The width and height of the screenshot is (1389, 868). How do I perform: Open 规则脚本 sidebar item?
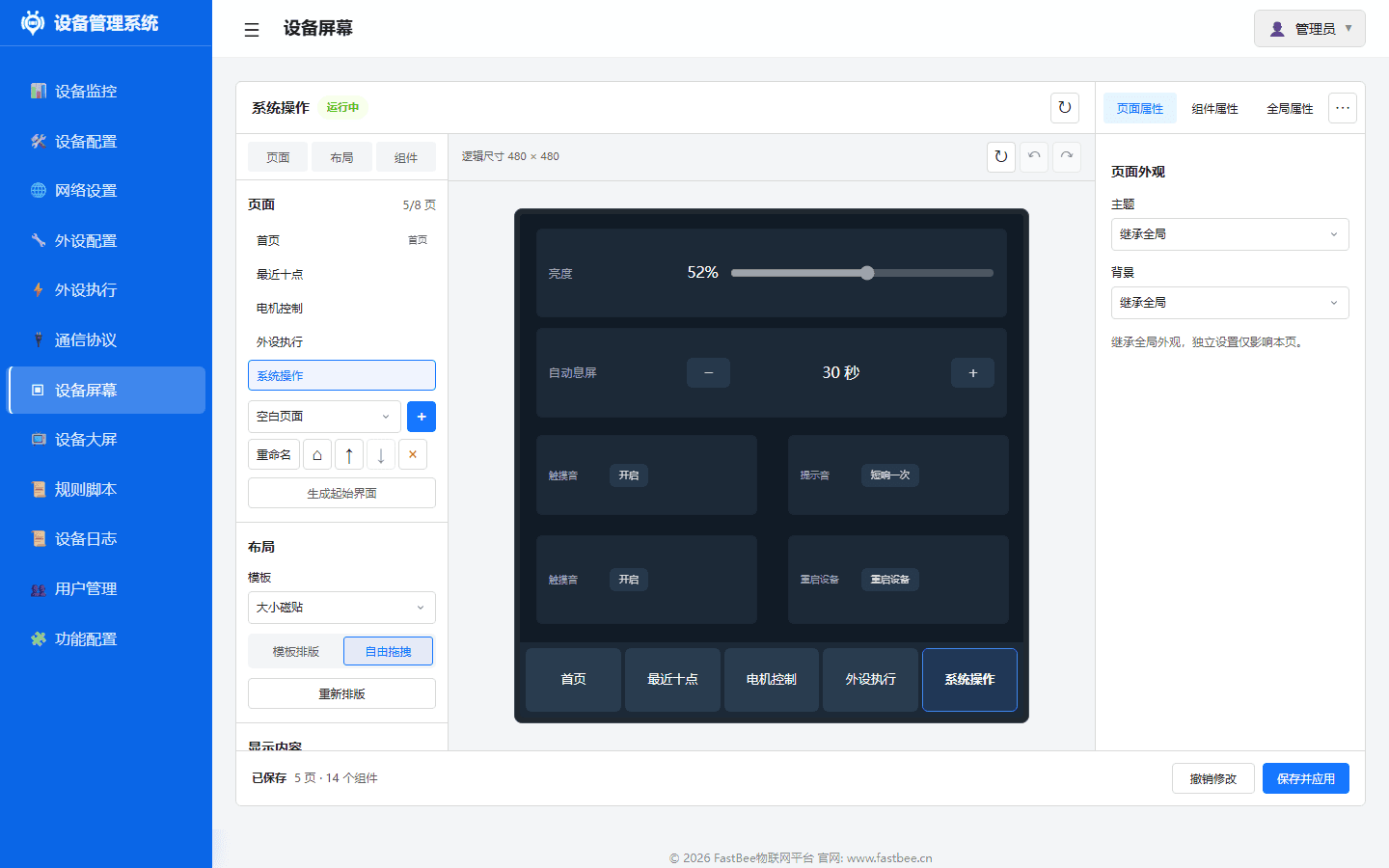(x=106, y=489)
